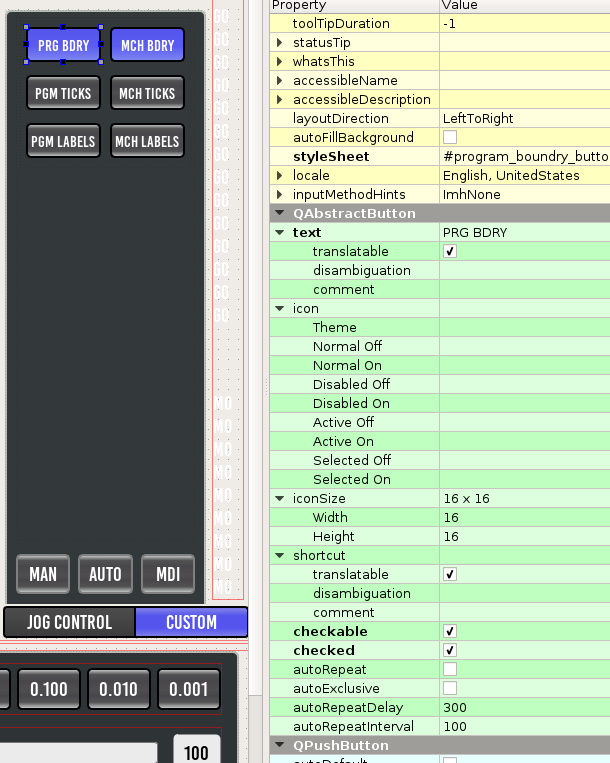Image resolution: width=610 pixels, height=763 pixels.
Task: Select the inputMethodHints value ImhNone
Action: 525,194
